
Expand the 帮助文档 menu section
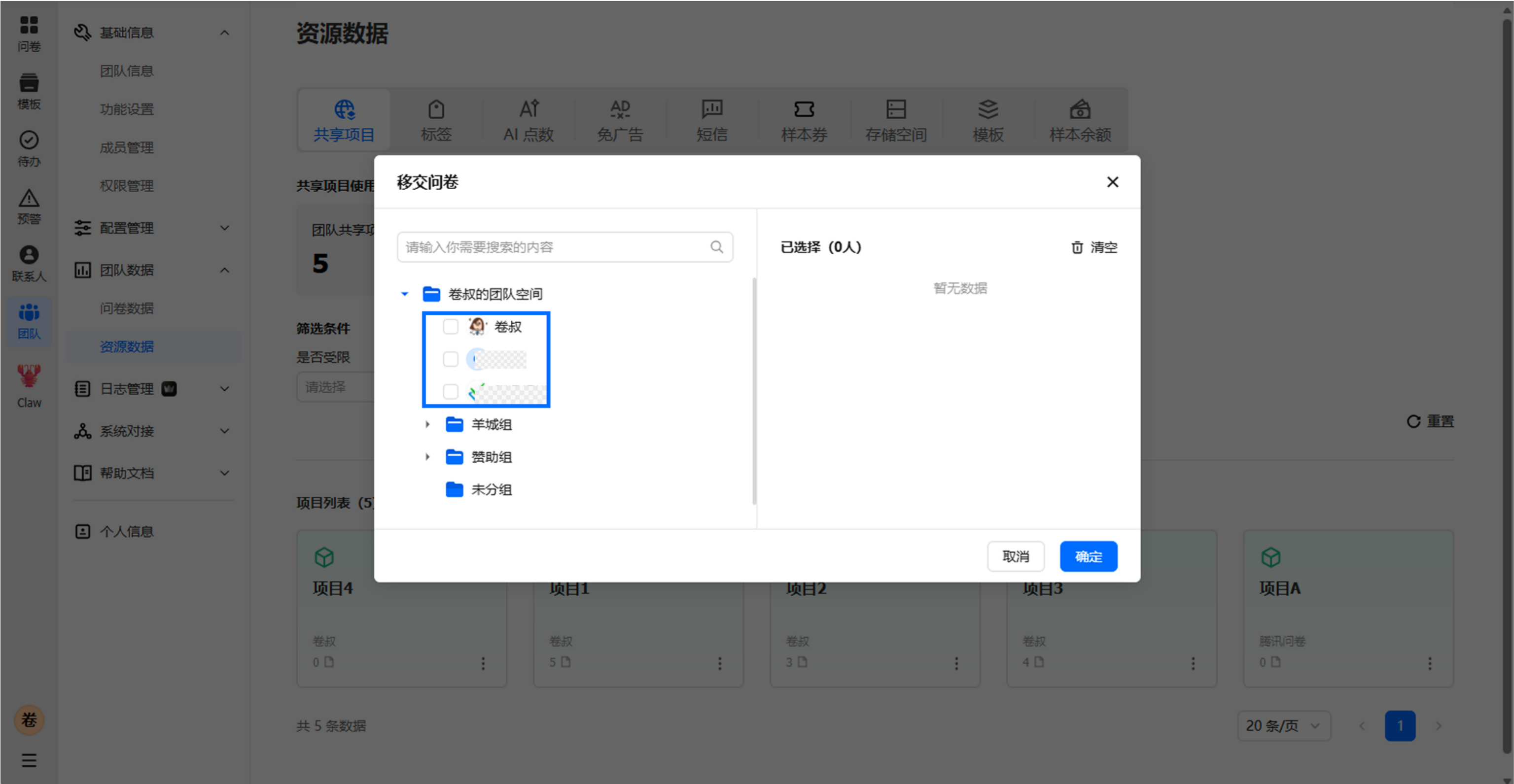click(224, 474)
